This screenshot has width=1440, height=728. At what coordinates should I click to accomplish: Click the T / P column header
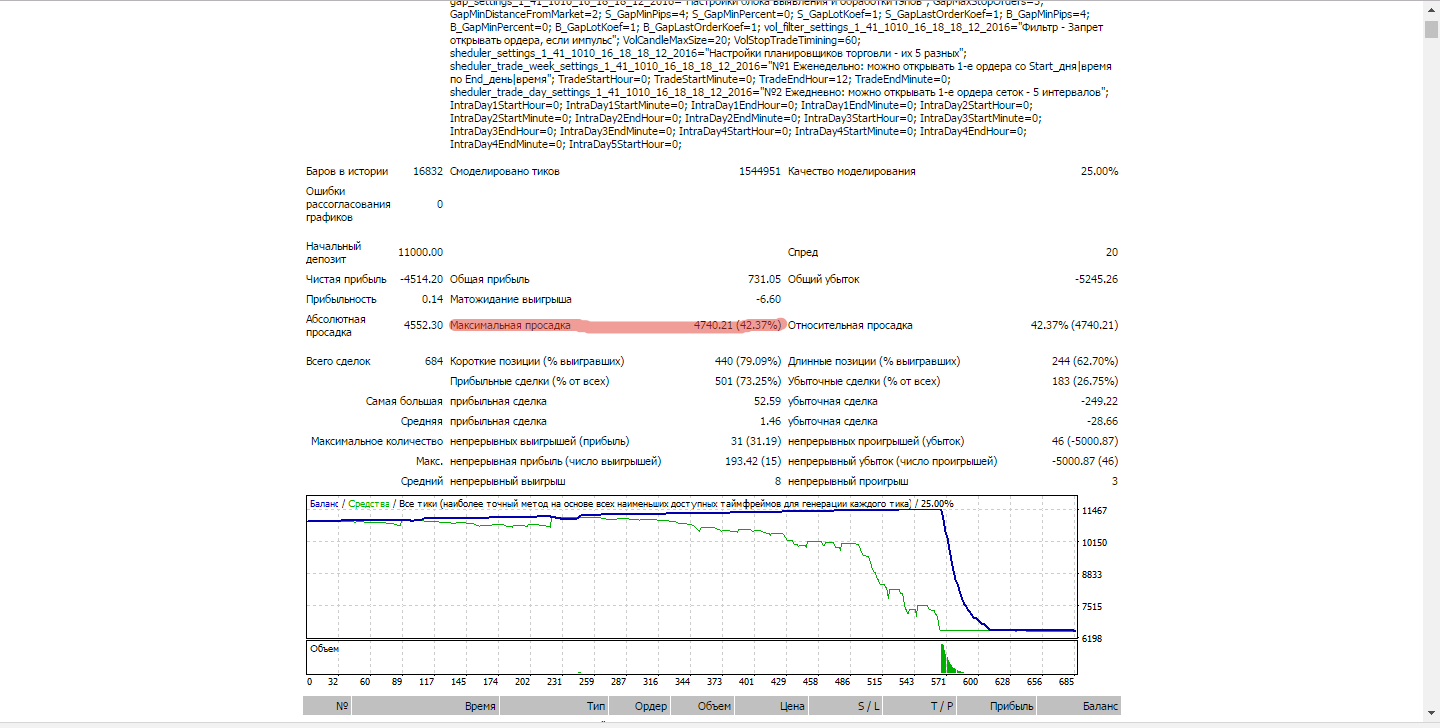[x=921, y=706]
